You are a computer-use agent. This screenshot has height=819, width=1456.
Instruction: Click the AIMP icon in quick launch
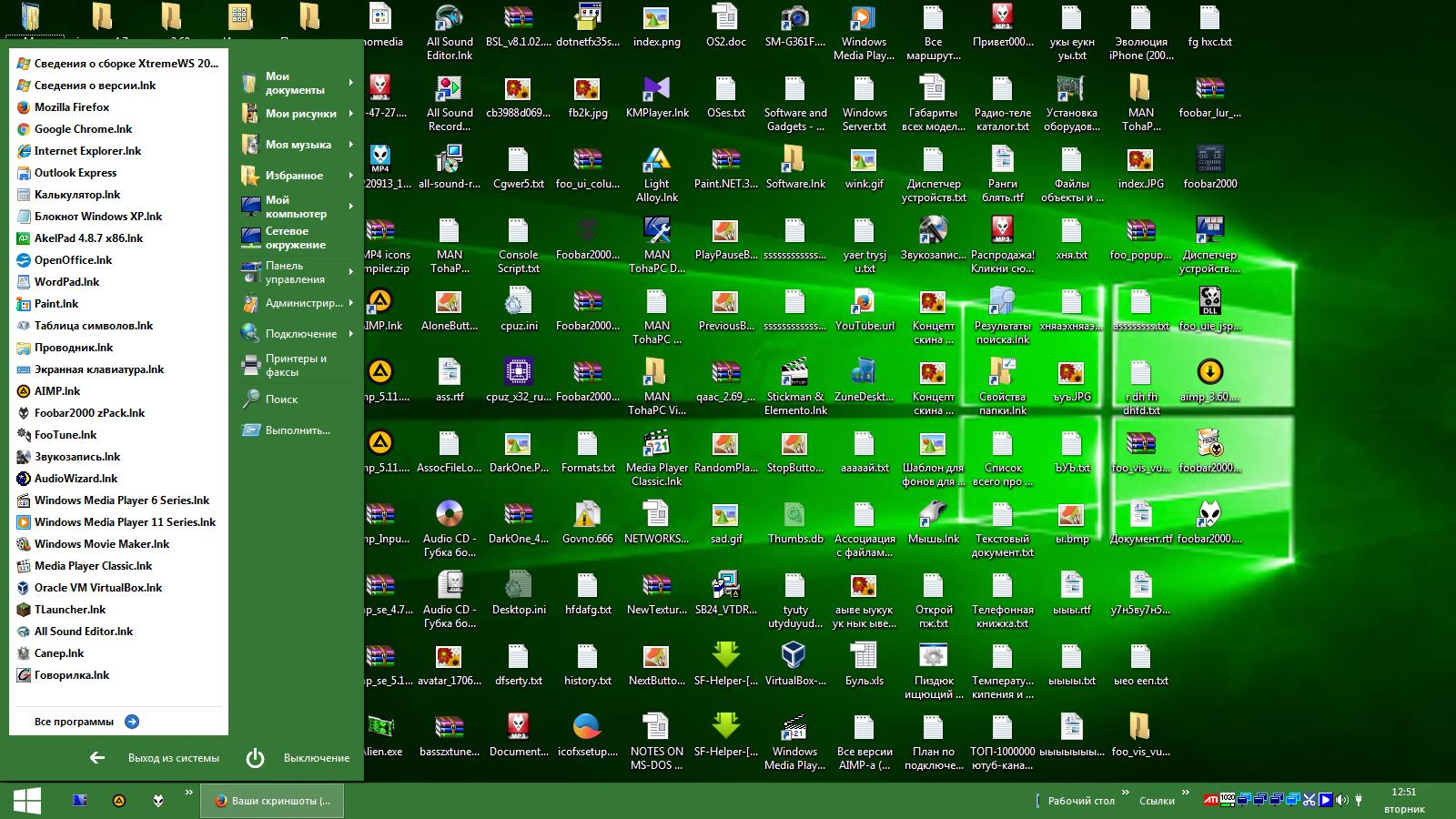click(x=118, y=801)
